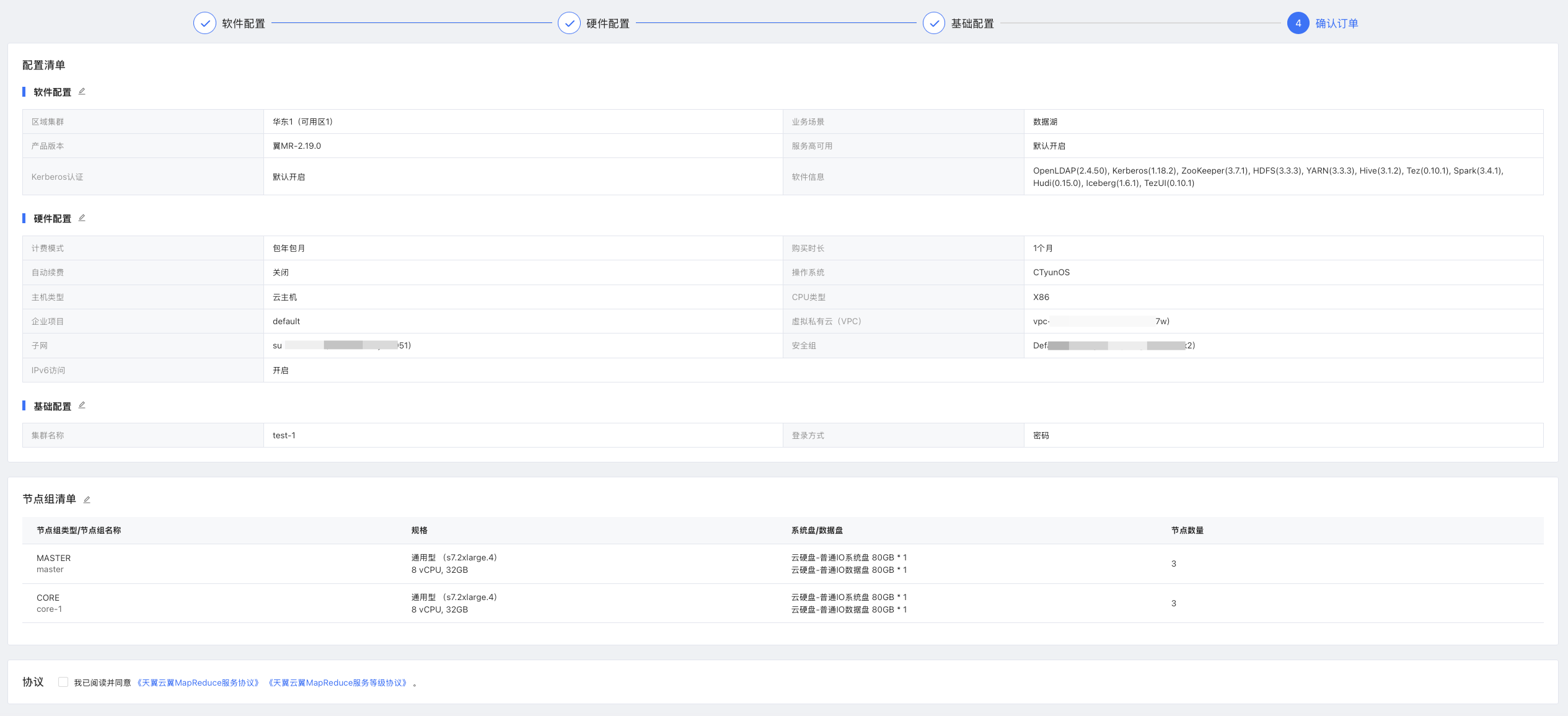
Task: Click edit pencil next to 软件配置 heading
Action: (82, 92)
